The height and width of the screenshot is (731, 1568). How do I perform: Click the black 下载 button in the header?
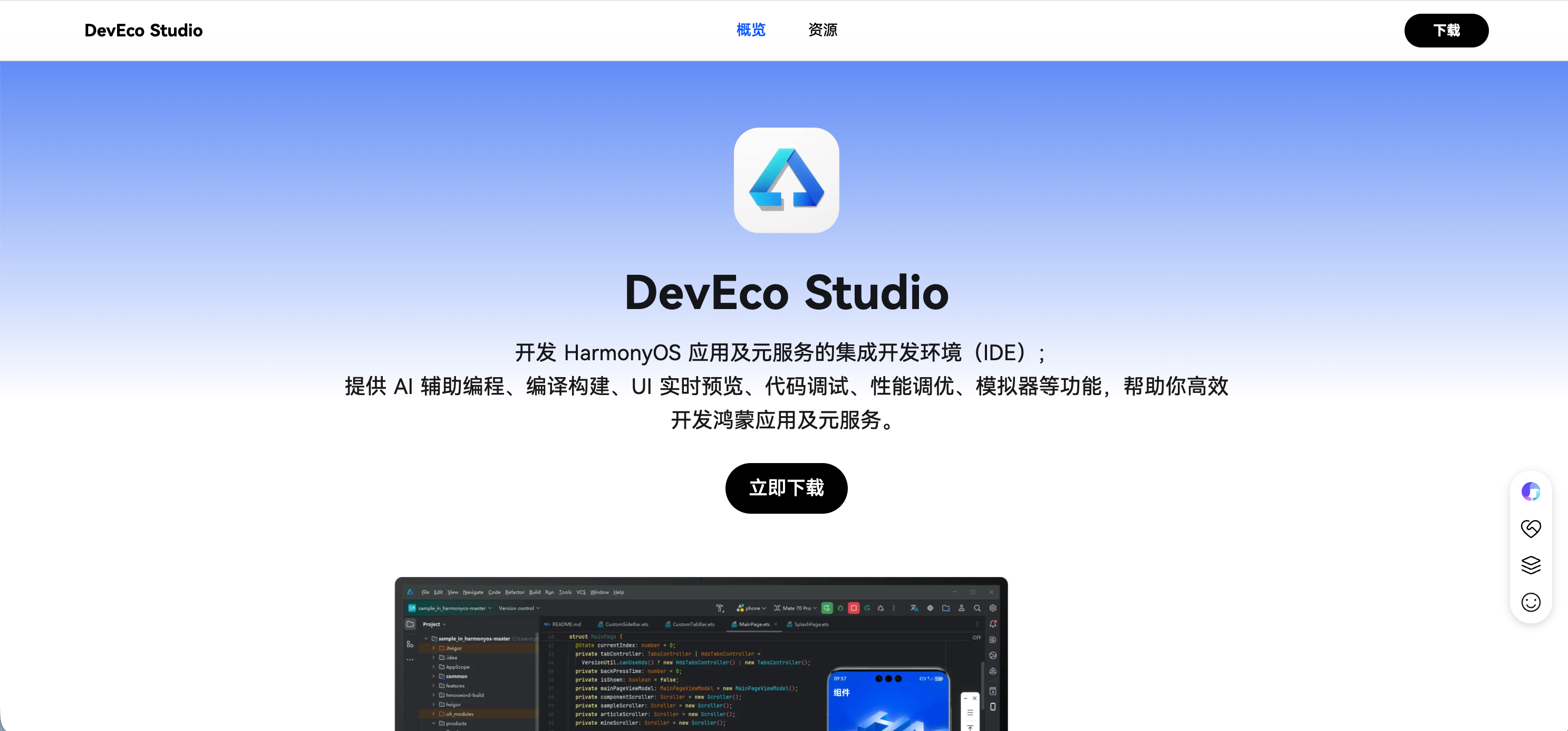click(1446, 31)
